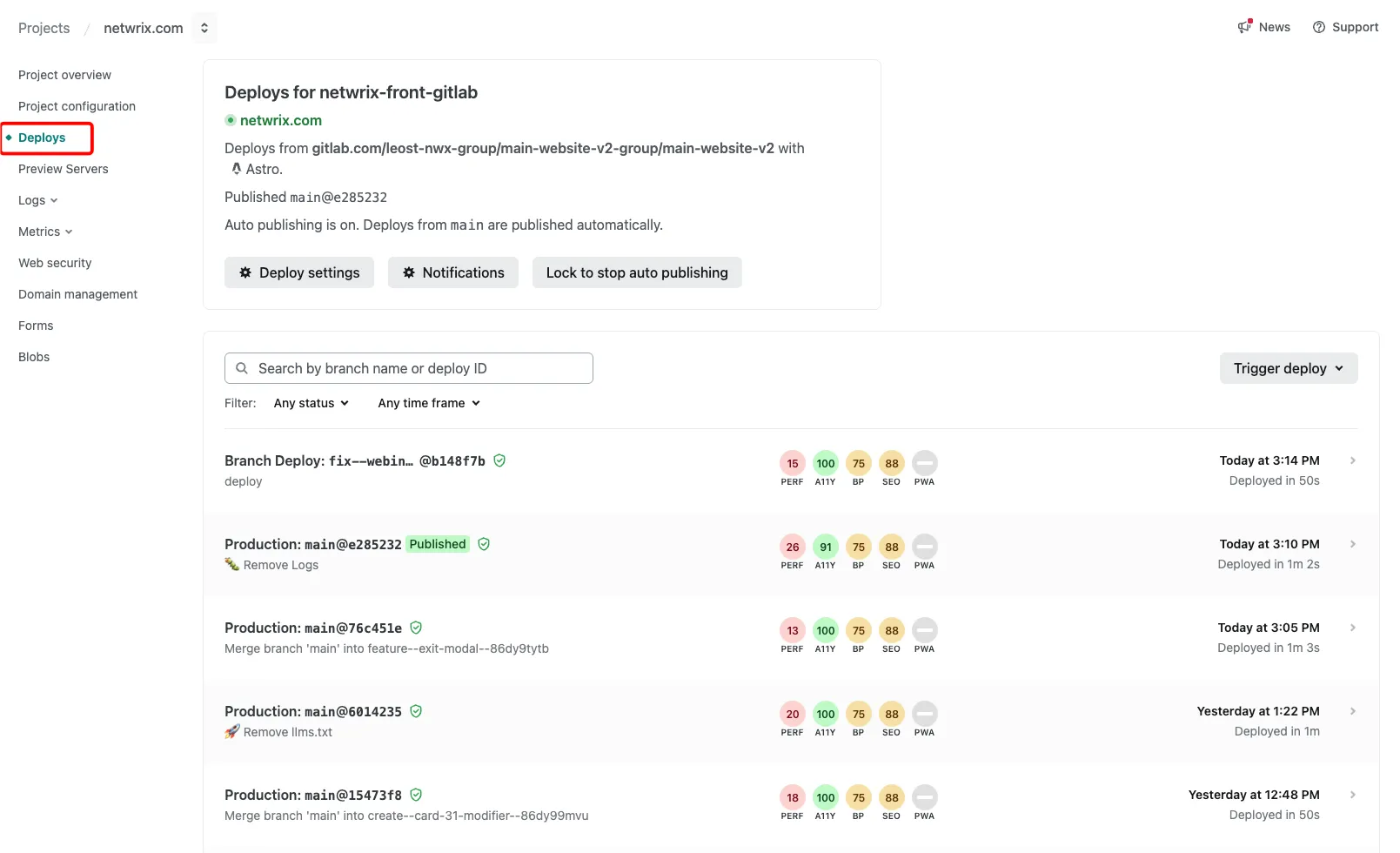The width and height of the screenshot is (1400, 853).
Task: Open main@76c451e deploy via its chevron arrow
Action: pos(1353,628)
